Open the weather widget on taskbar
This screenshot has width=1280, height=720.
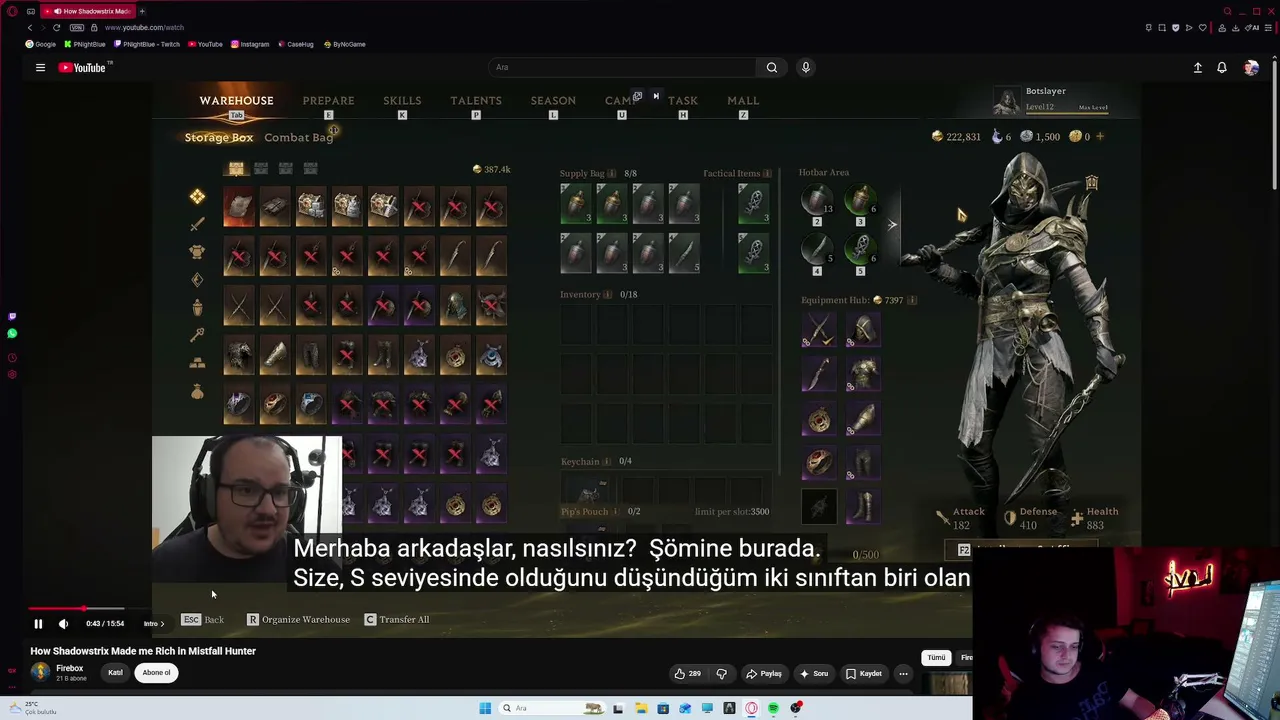[x=34, y=708]
